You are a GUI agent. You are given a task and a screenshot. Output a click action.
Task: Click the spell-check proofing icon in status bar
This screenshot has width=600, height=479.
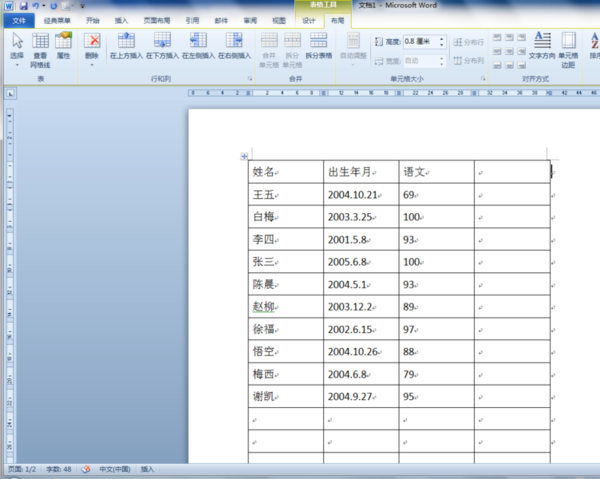86,469
